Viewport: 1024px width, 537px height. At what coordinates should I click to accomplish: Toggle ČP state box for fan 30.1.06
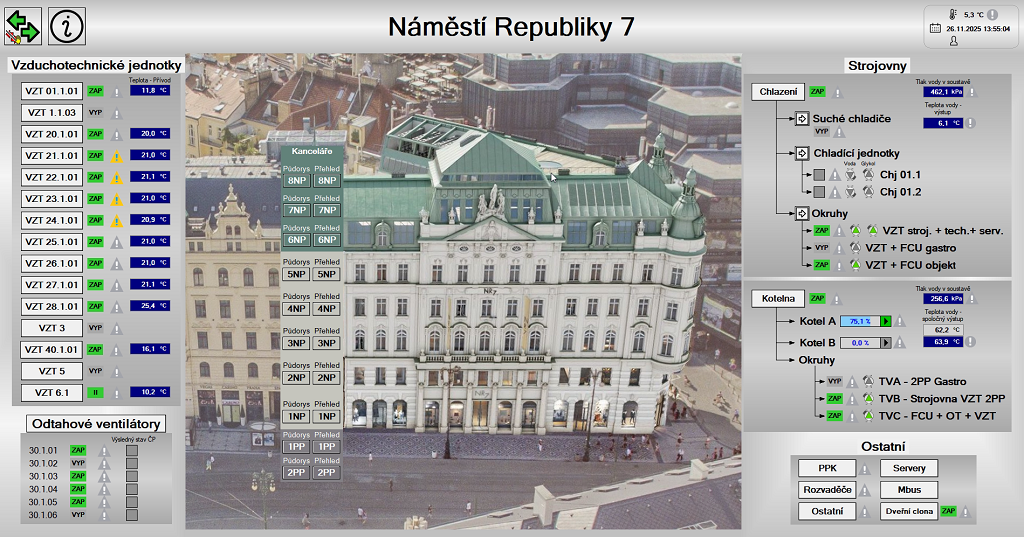coord(132,515)
